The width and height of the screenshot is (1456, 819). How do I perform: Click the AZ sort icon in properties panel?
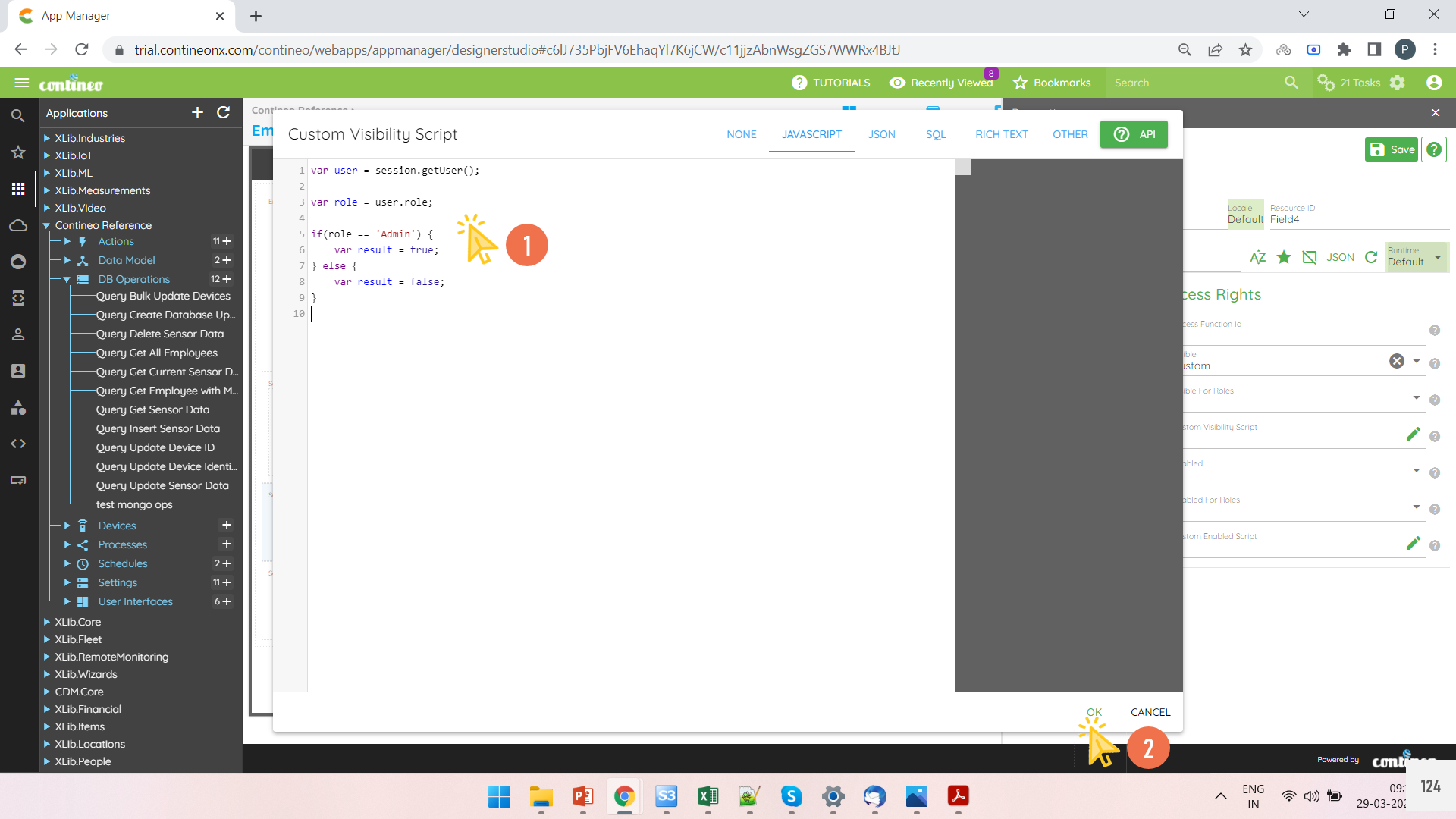pos(1258,257)
